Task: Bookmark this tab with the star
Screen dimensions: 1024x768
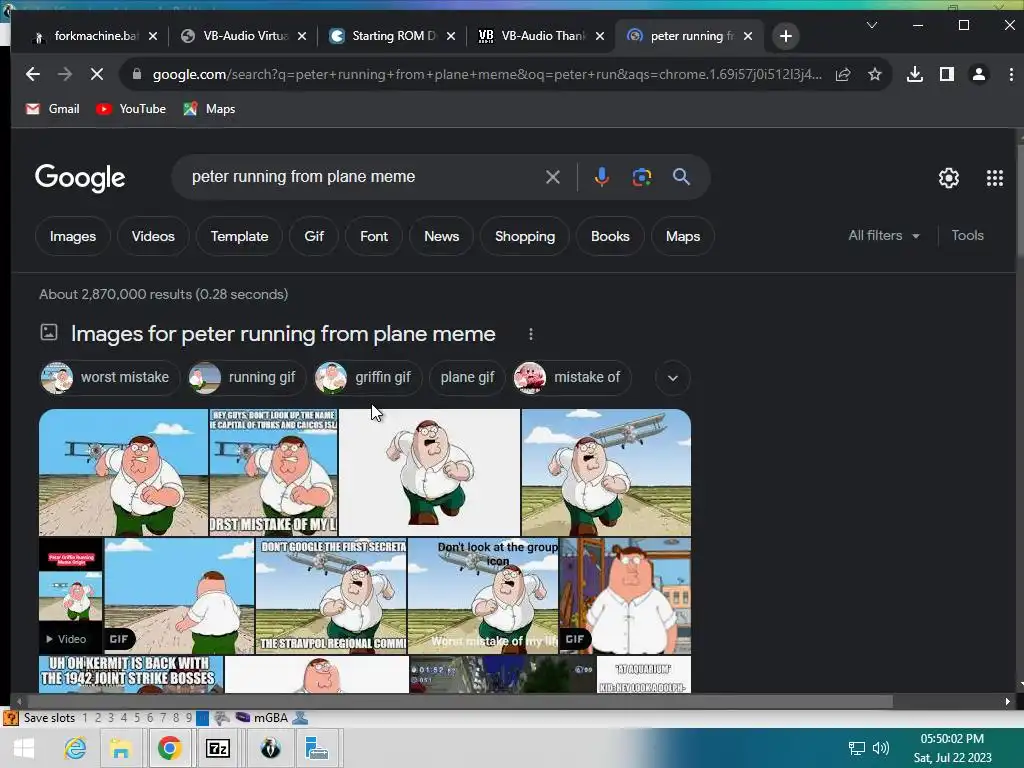Action: click(x=874, y=74)
